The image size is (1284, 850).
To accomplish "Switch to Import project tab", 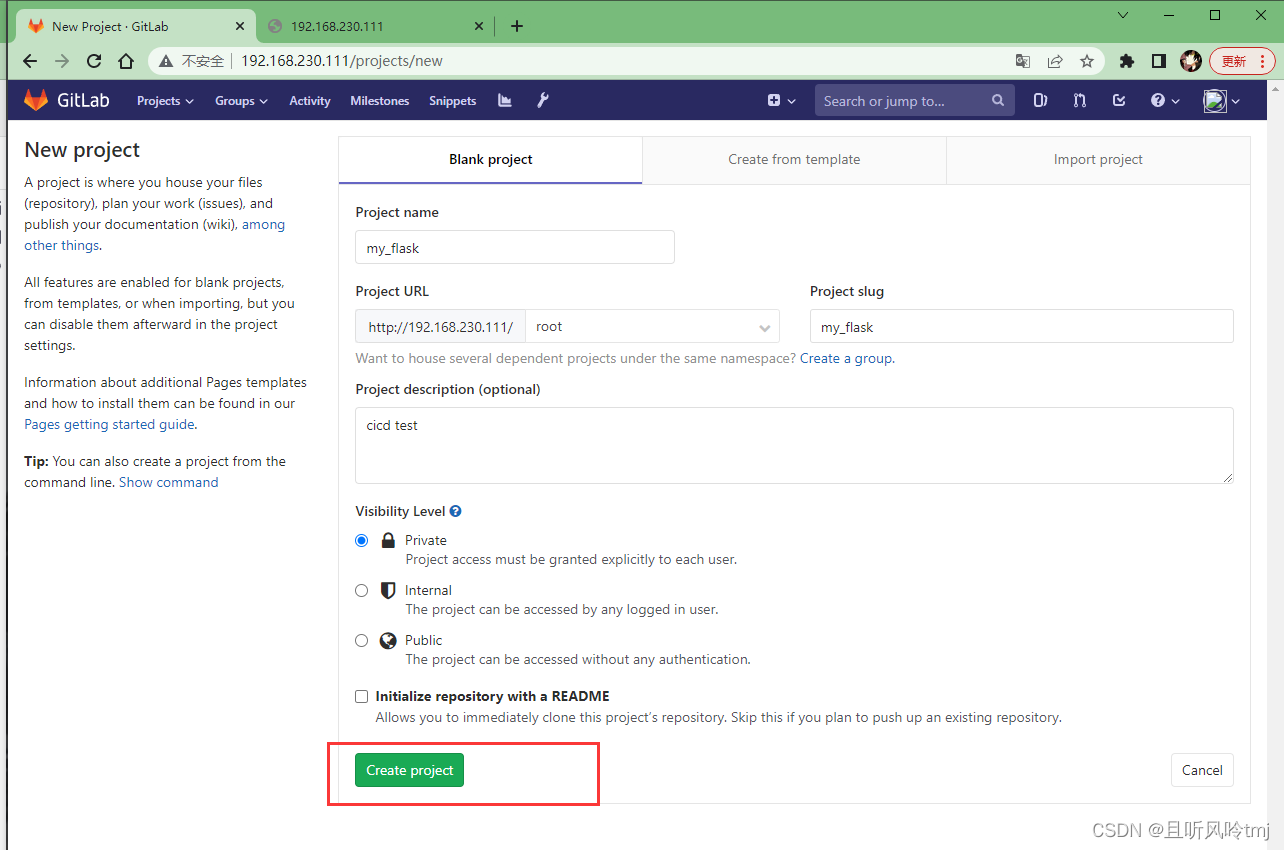I will [1098, 159].
